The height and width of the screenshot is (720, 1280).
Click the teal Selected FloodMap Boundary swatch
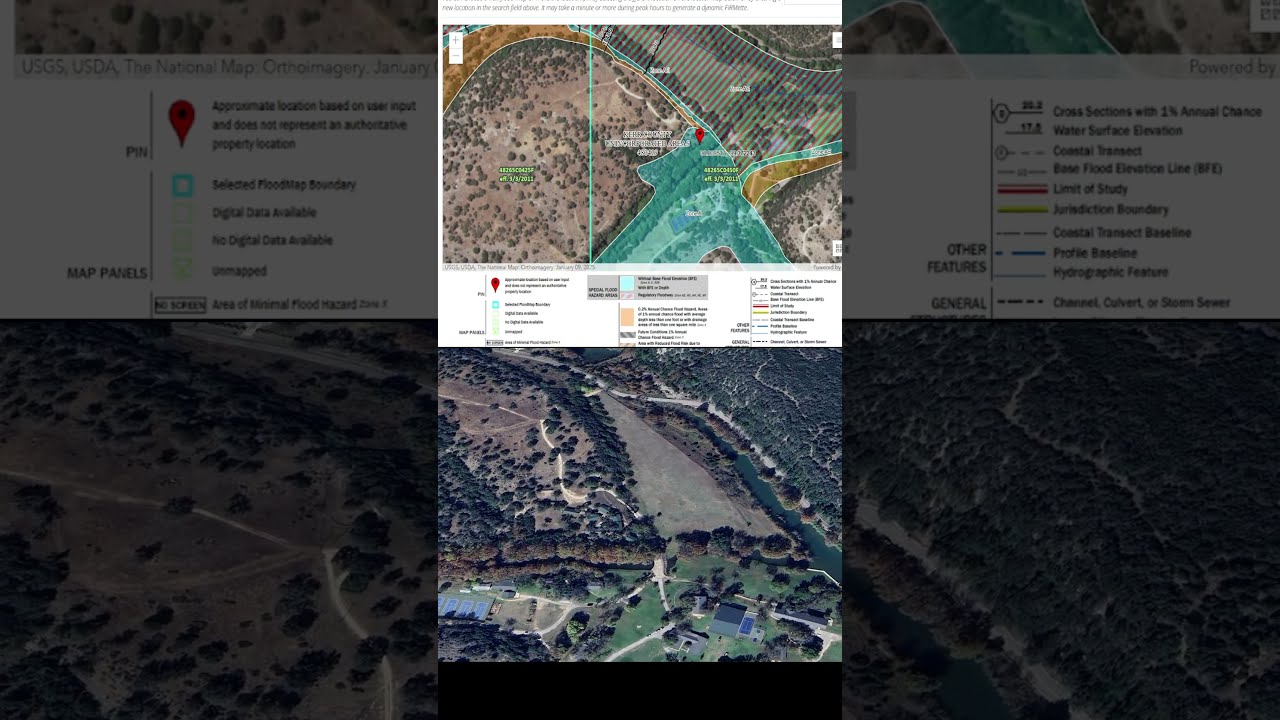[x=495, y=304]
